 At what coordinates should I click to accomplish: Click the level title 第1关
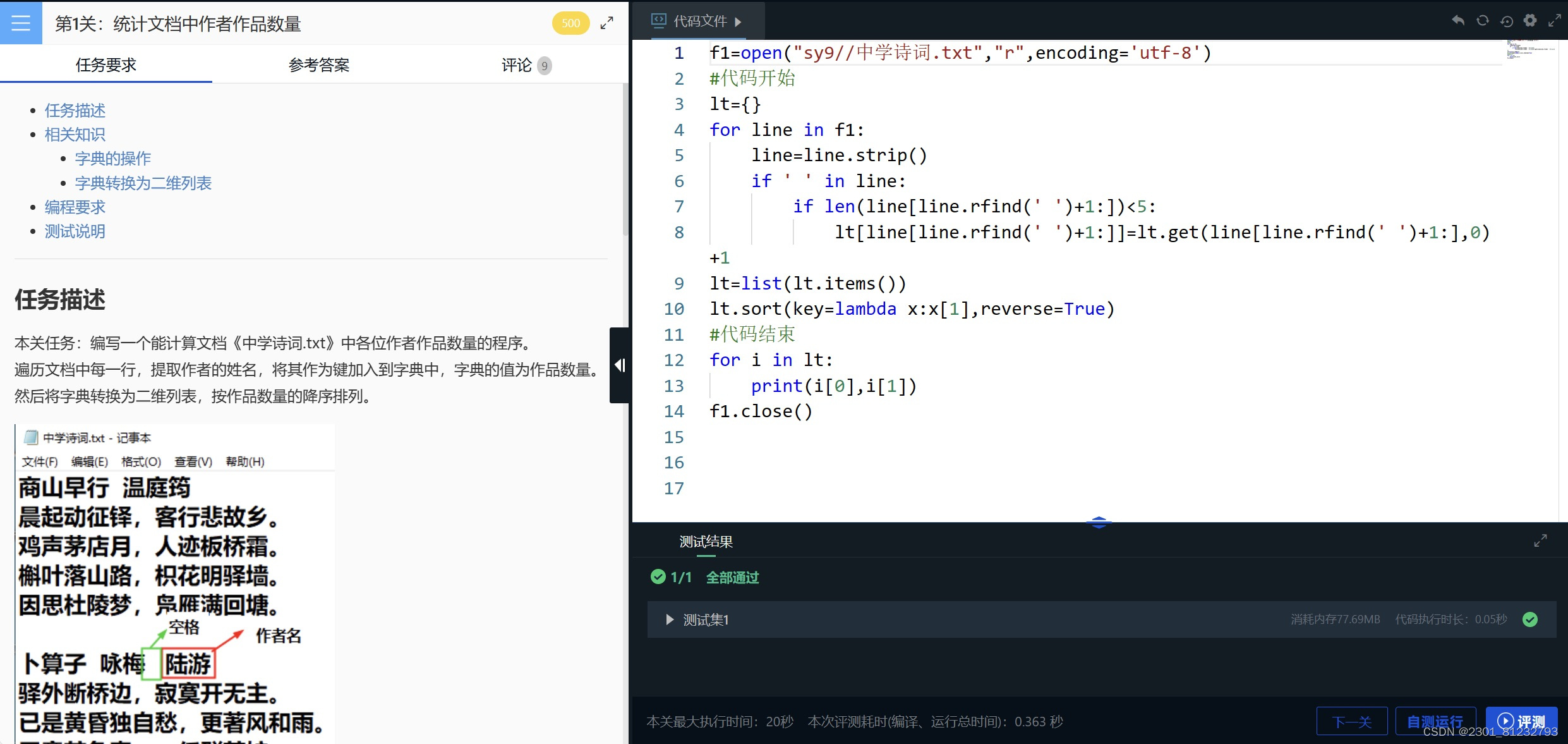tap(178, 24)
